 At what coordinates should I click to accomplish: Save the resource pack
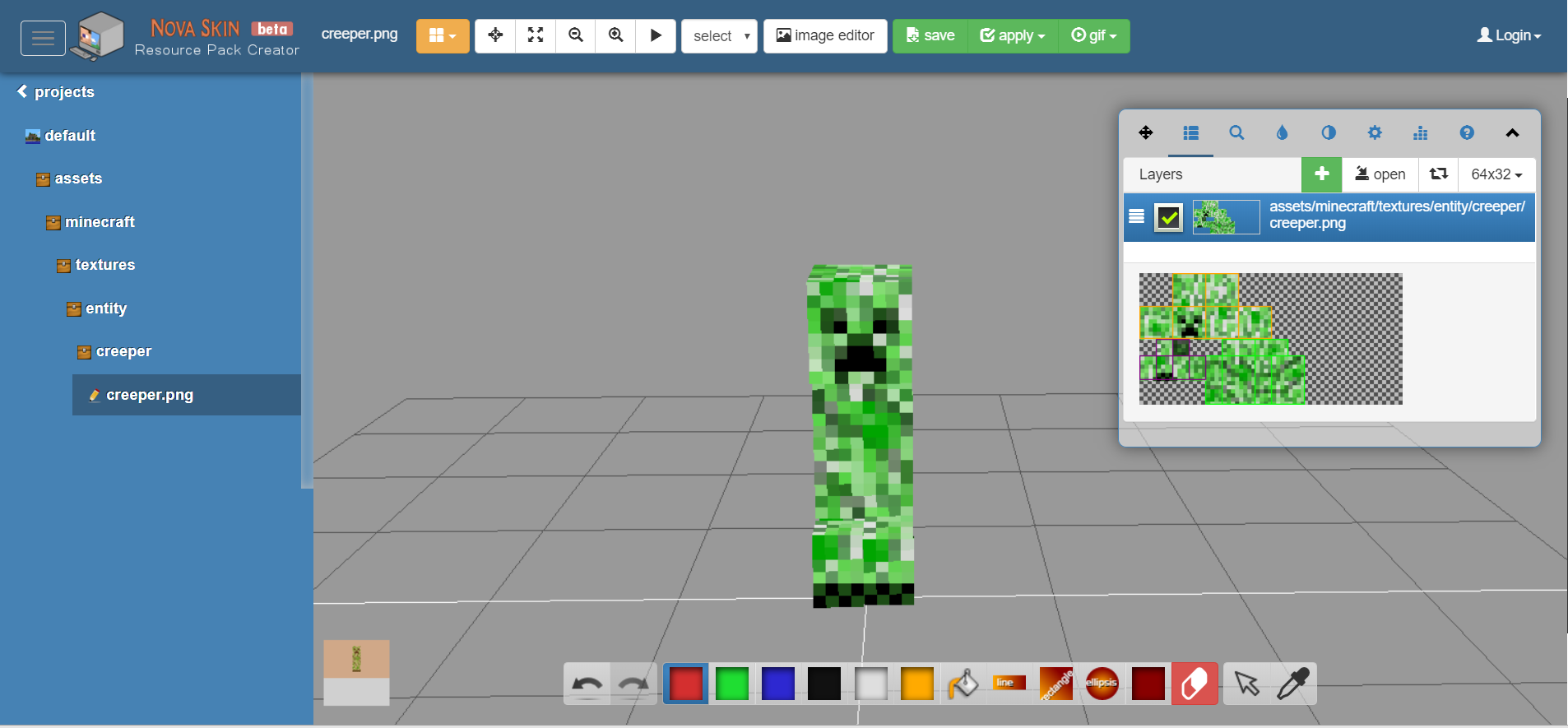point(930,36)
